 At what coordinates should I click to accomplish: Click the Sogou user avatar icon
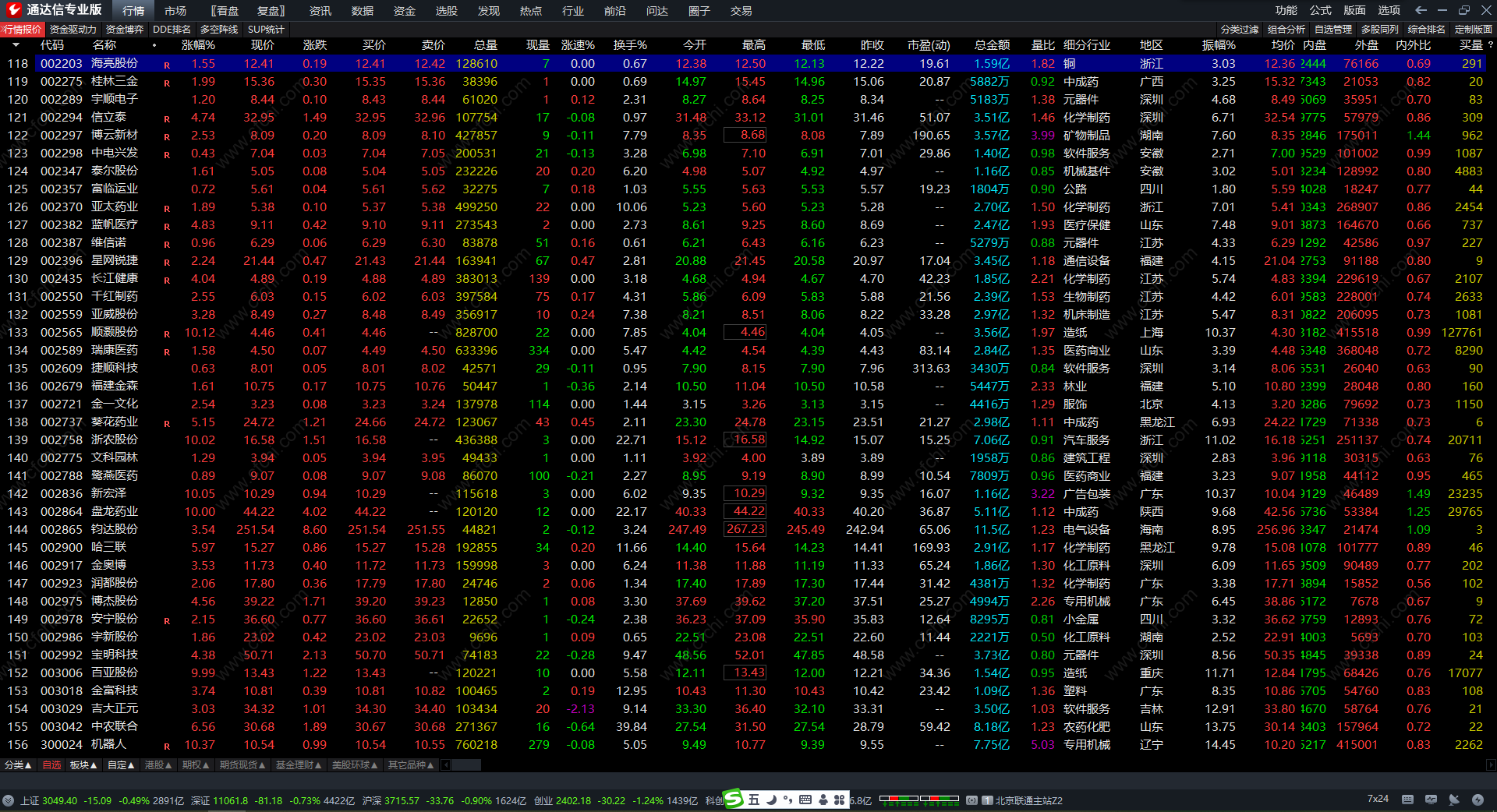(x=823, y=800)
